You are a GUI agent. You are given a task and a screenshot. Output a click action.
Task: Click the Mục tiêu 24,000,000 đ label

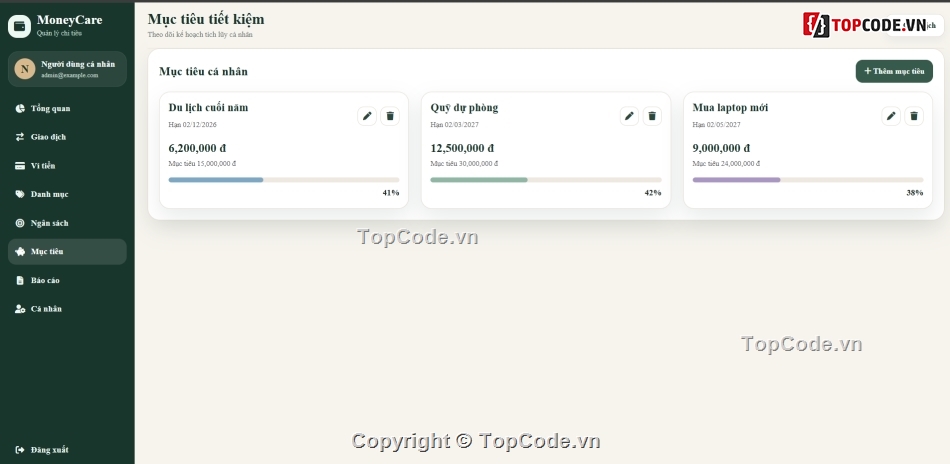726,164
